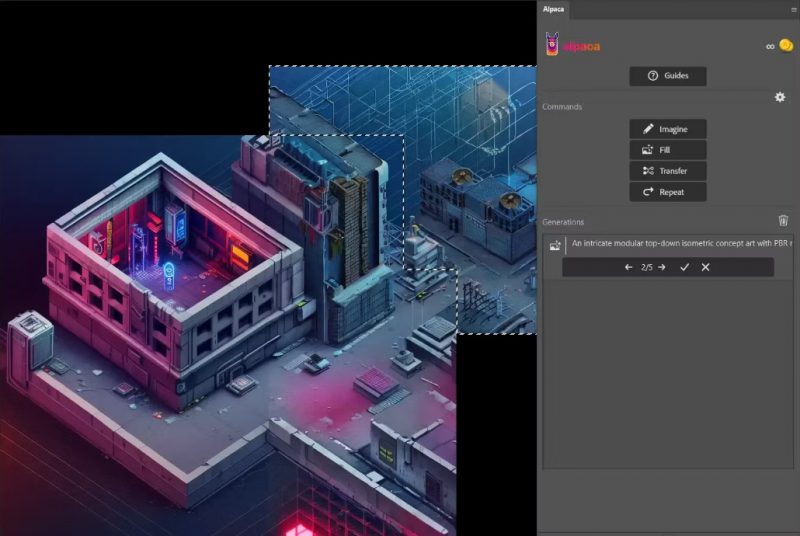Go to previous generation with left arrow
The height and width of the screenshot is (536, 800).
point(629,267)
